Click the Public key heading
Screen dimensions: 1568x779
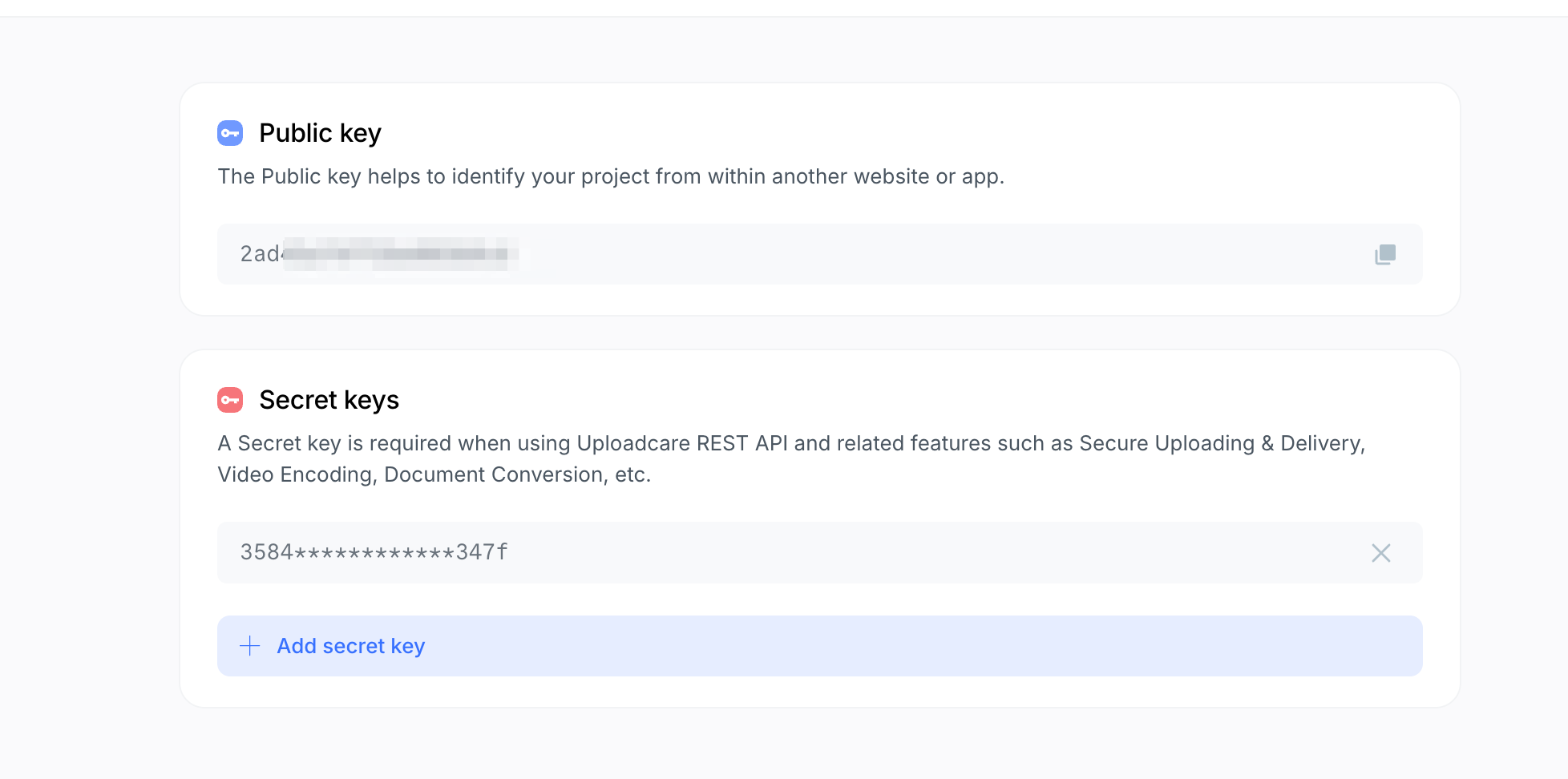click(320, 133)
